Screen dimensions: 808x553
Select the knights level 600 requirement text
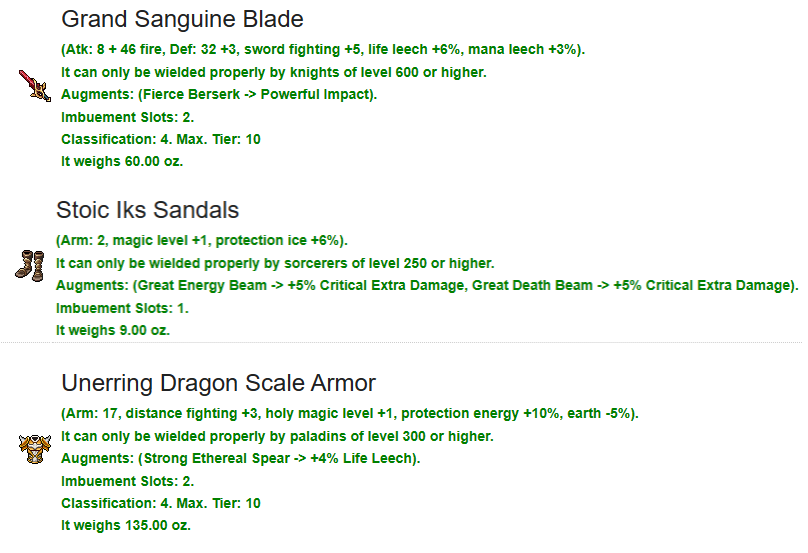click(x=274, y=72)
